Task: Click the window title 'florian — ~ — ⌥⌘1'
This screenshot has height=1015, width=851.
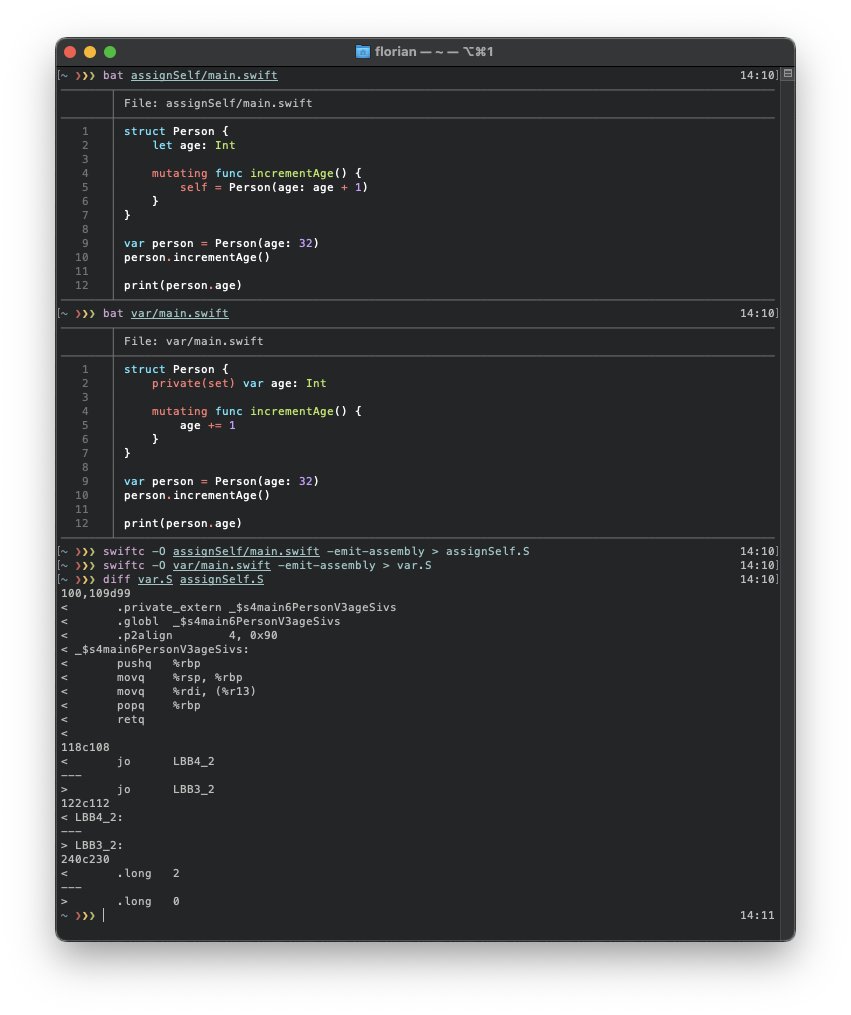Action: [434, 52]
